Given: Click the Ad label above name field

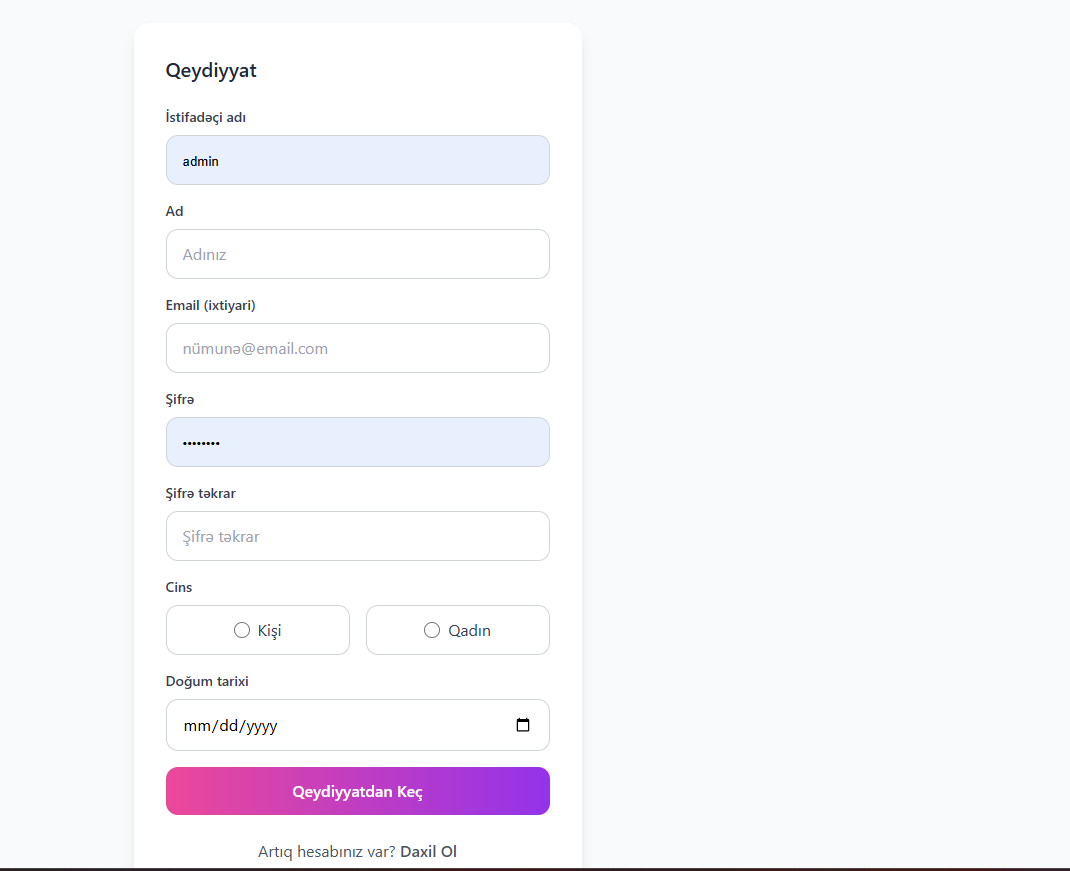Looking at the screenshot, I should pos(175,211).
